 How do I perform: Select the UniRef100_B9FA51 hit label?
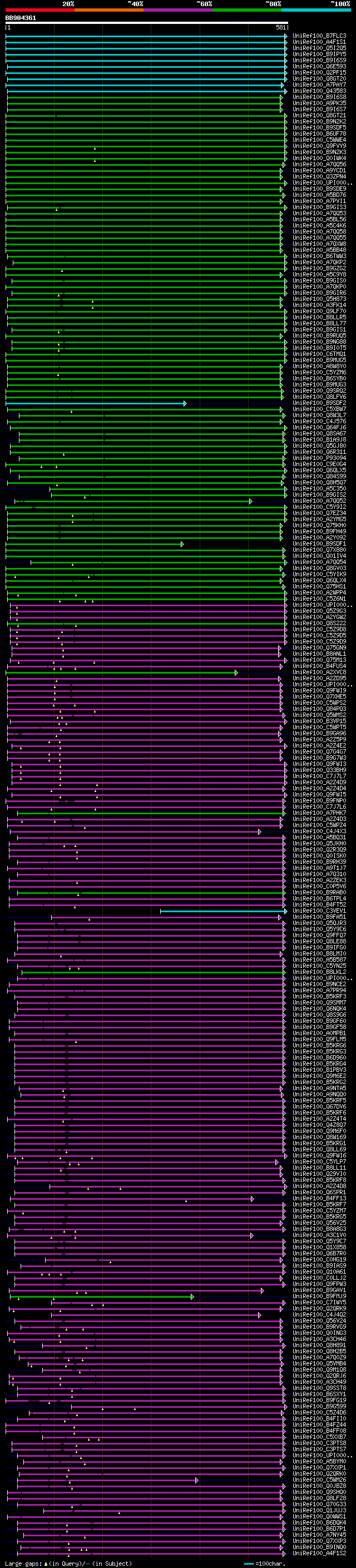click(319, 917)
